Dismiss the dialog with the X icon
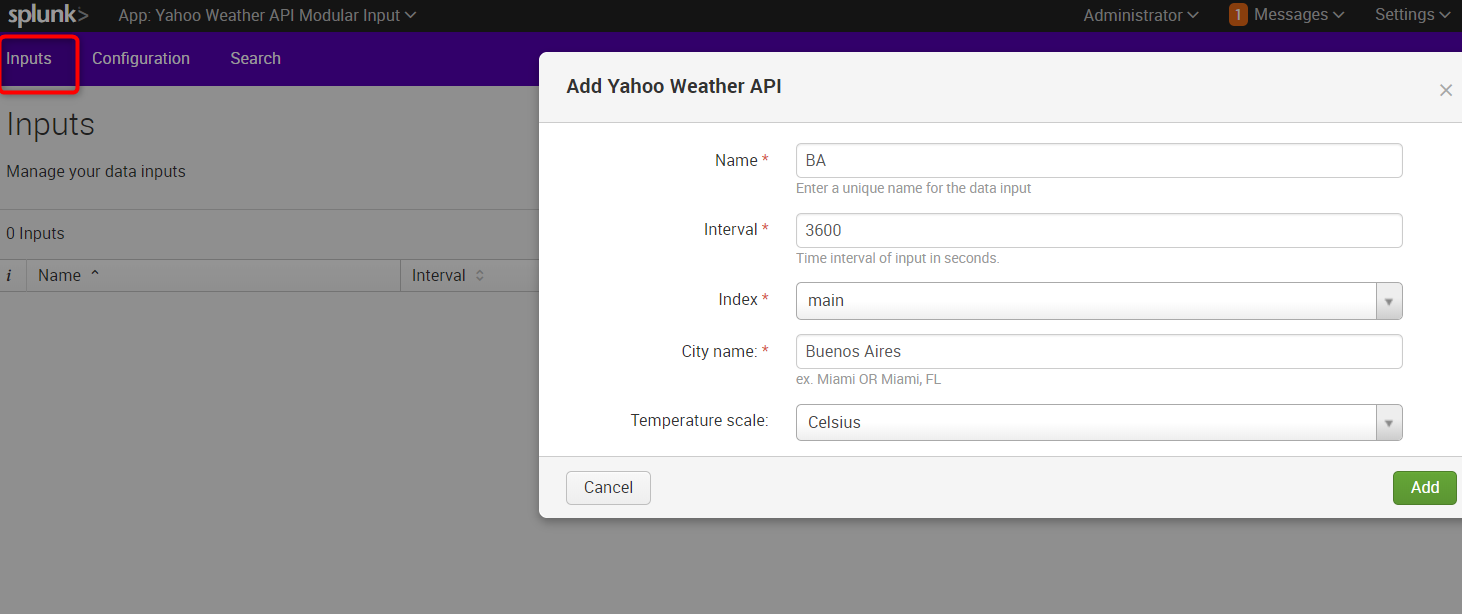Viewport: 1462px width, 614px height. coord(1445,89)
